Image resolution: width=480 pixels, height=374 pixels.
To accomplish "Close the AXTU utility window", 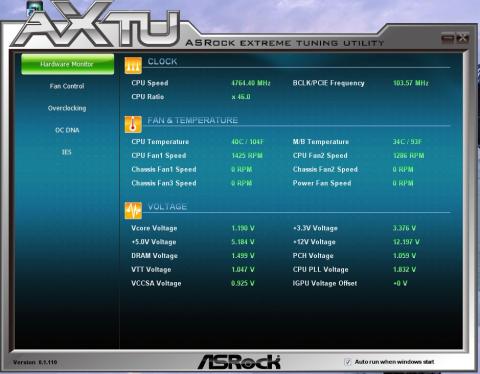I will pyautogui.click(x=463, y=38).
